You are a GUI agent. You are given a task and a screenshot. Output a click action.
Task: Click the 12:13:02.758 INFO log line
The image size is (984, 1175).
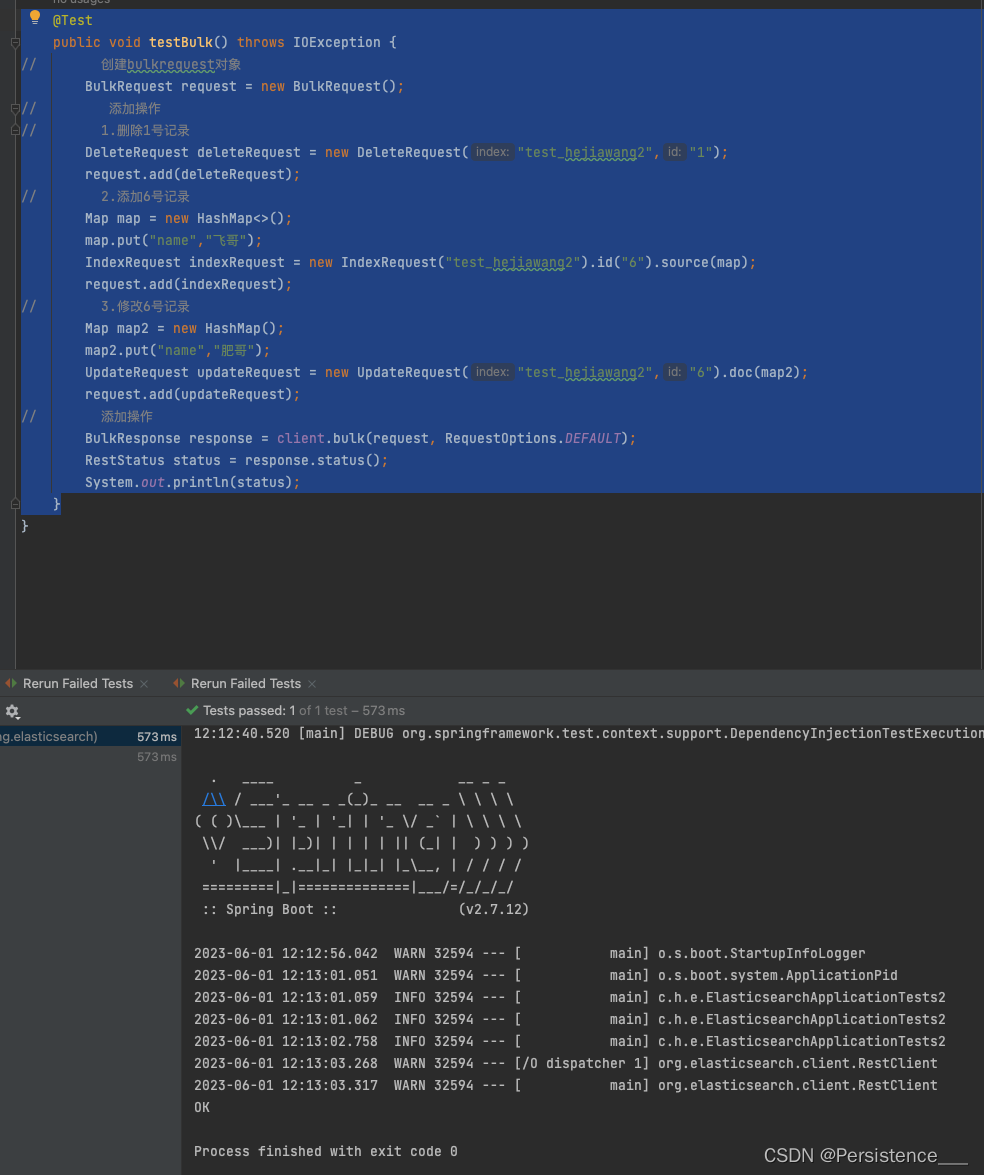pyautogui.click(x=570, y=1042)
